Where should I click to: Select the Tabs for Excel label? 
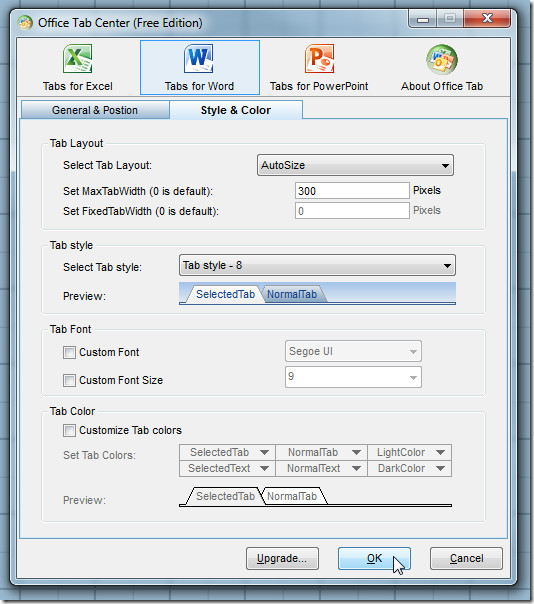(x=78, y=86)
